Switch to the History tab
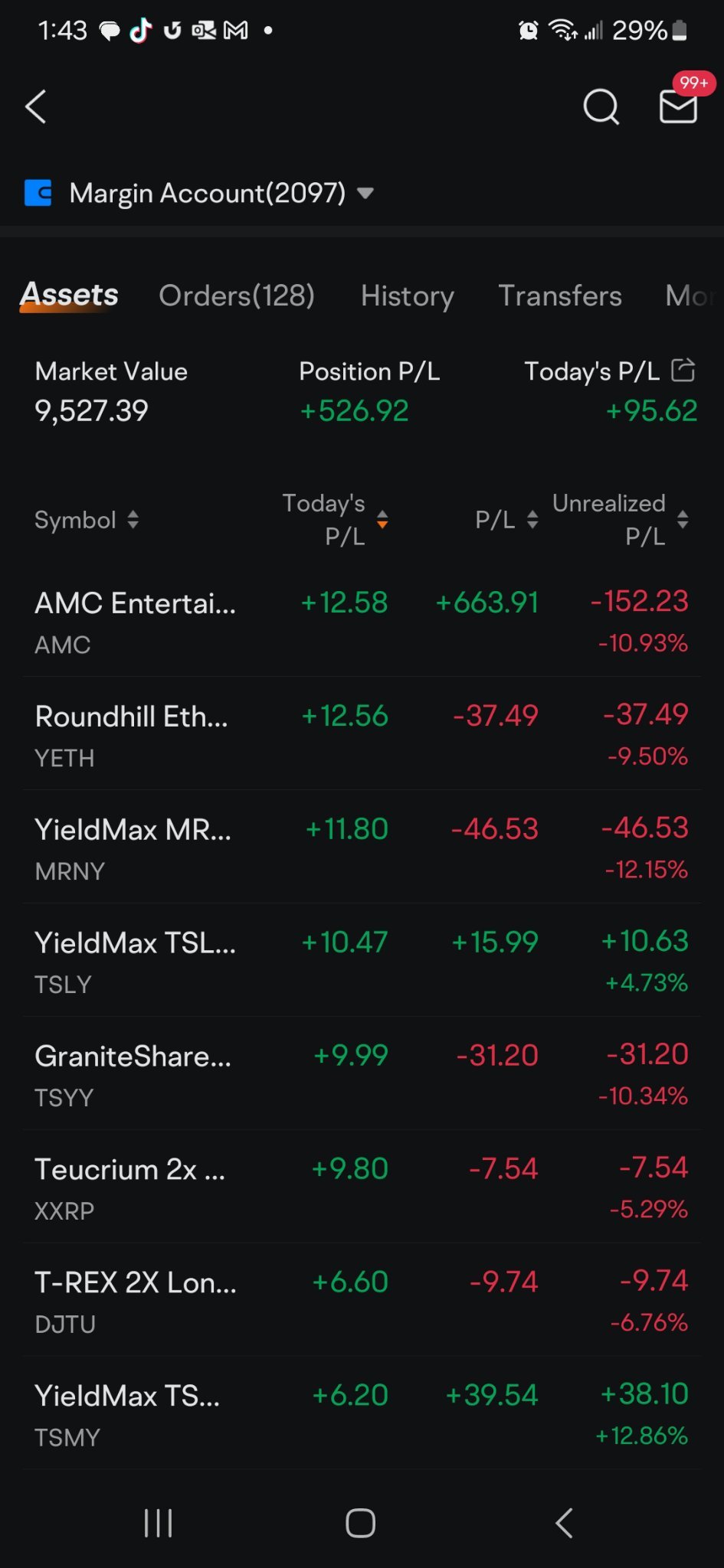The image size is (724, 1568). coord(408,296)
